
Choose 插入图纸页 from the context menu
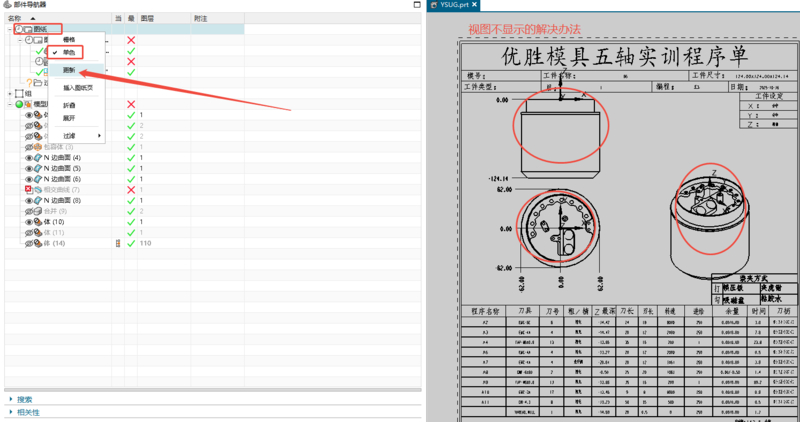point(78,88)
